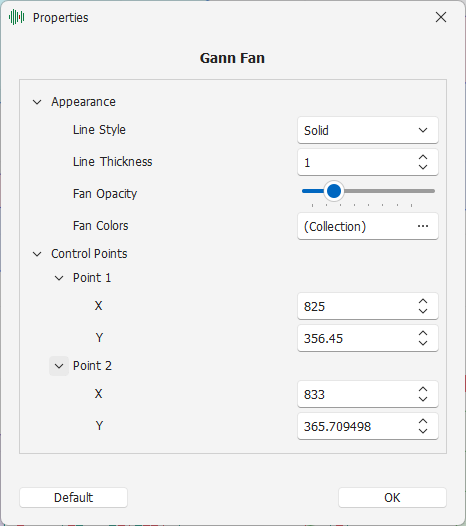Decrement Point 2 Y value

[x=423, y=431]
